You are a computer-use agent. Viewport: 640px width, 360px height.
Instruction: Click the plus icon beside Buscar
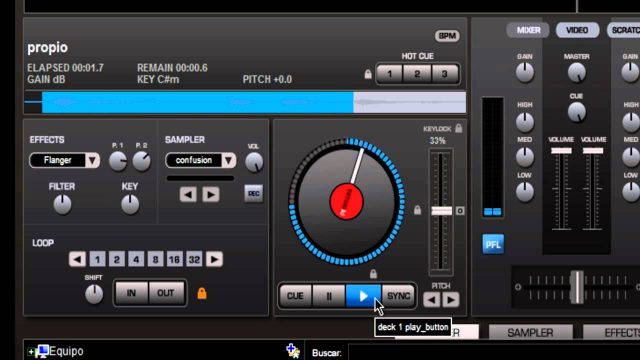tap(293, 351)
